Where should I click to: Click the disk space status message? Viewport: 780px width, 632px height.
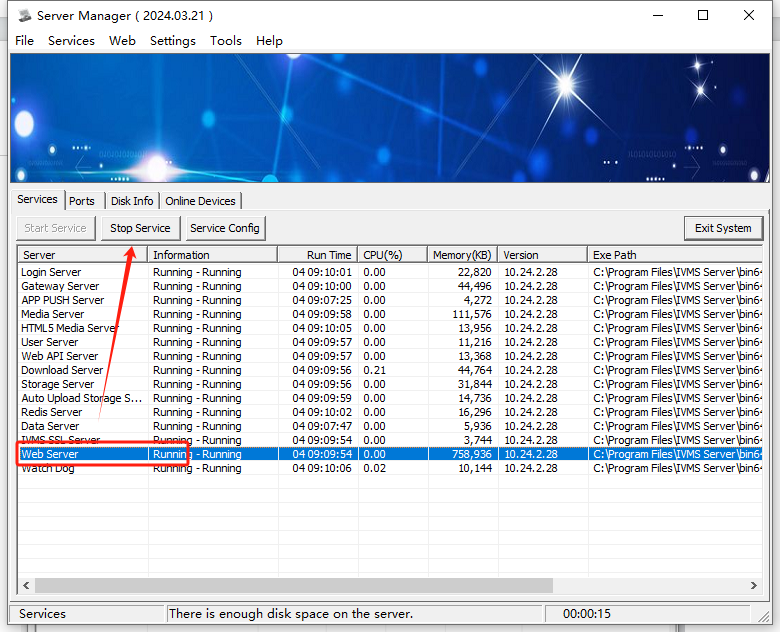pyautogui.click(x=291, y=614)
